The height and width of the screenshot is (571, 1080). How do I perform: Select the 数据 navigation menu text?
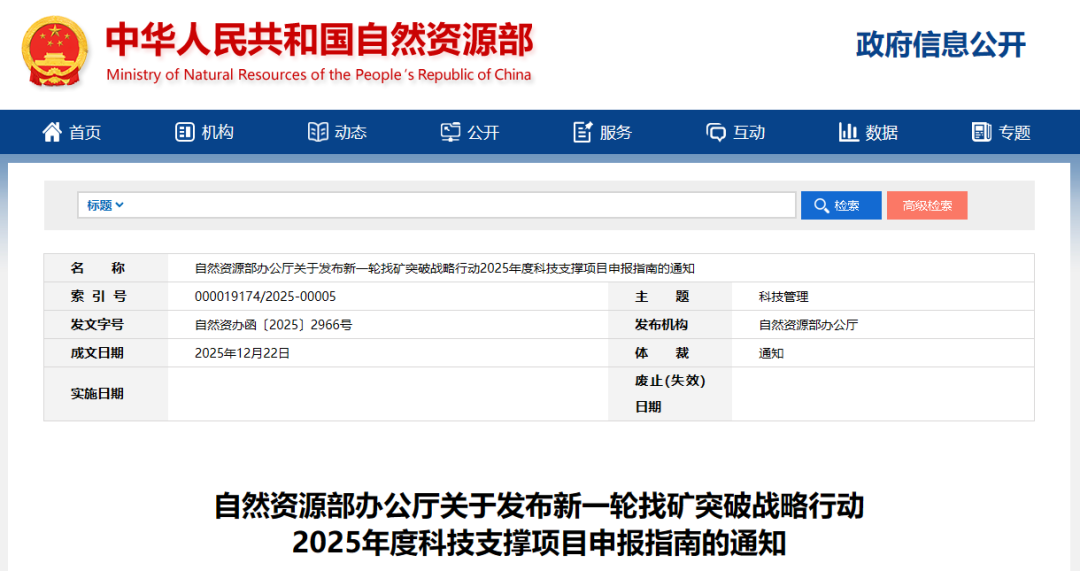pos(882,132)
